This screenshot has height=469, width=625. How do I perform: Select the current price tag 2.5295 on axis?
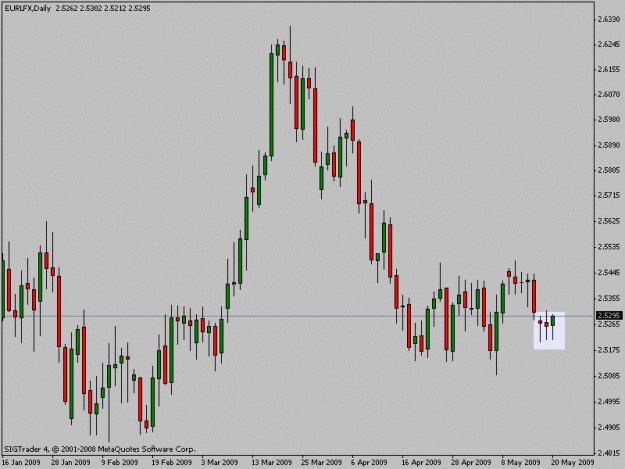pyautogui.click(x=609, y=316)
